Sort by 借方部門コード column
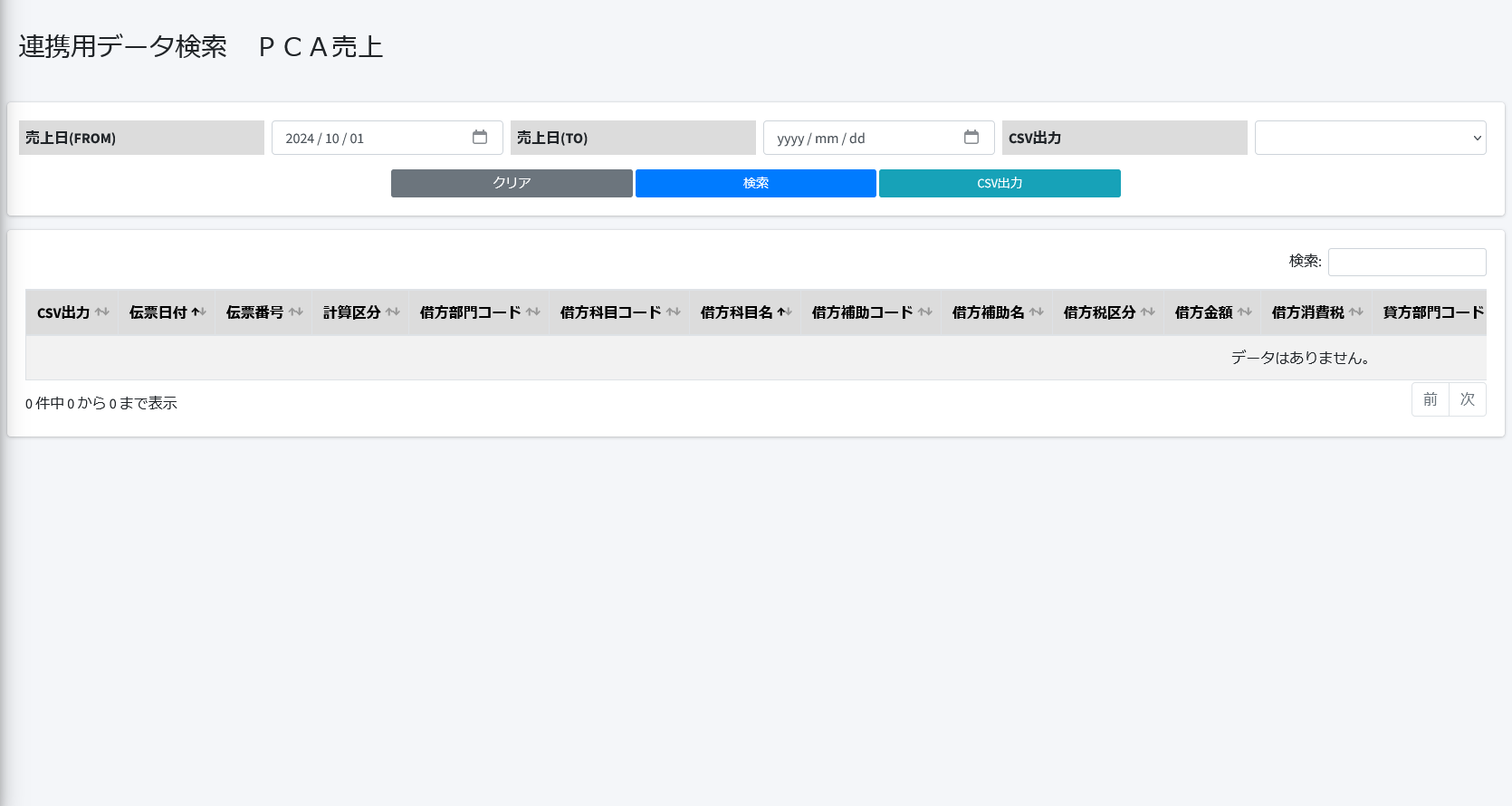 tap(479, 312)
